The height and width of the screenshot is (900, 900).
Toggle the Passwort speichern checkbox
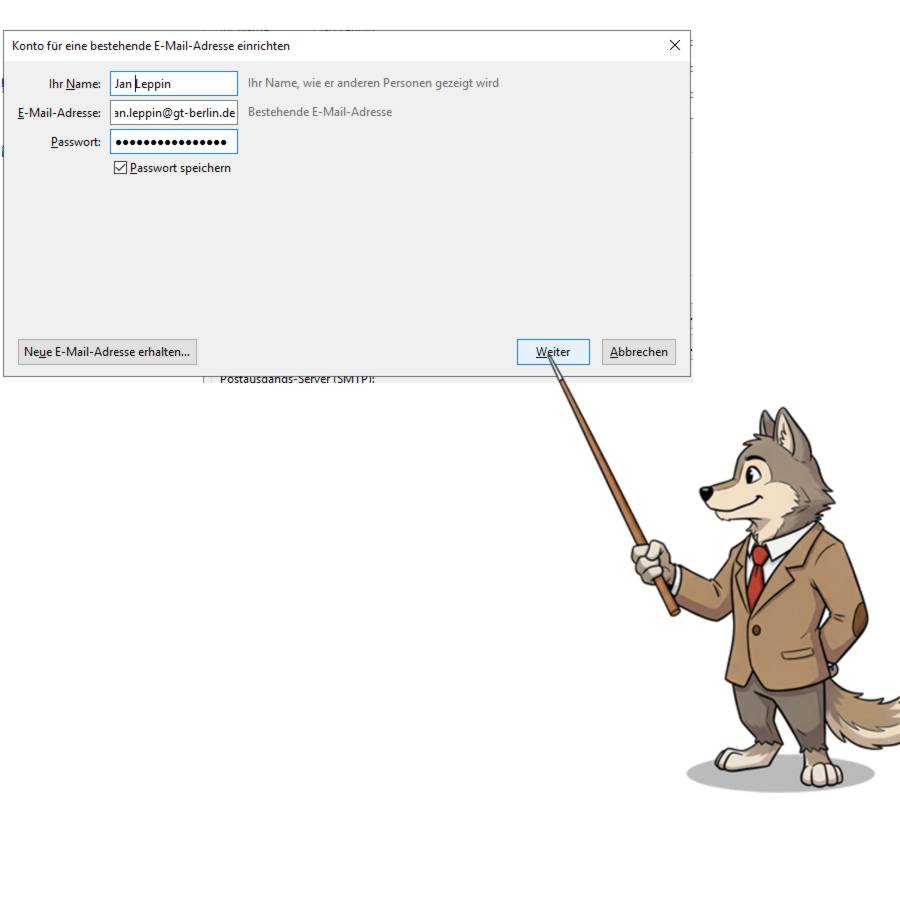[x=121, y=168]
